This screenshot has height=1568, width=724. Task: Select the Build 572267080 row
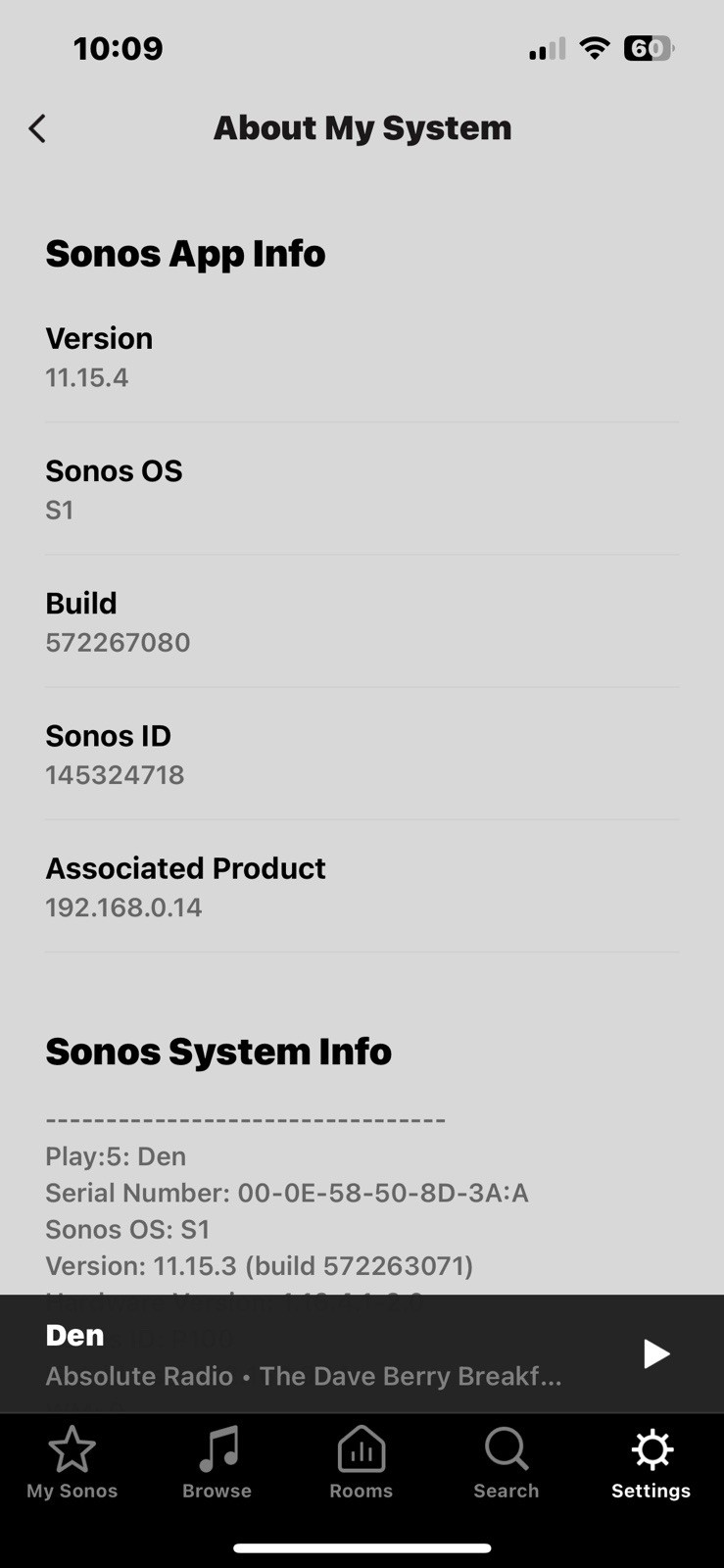362,621
